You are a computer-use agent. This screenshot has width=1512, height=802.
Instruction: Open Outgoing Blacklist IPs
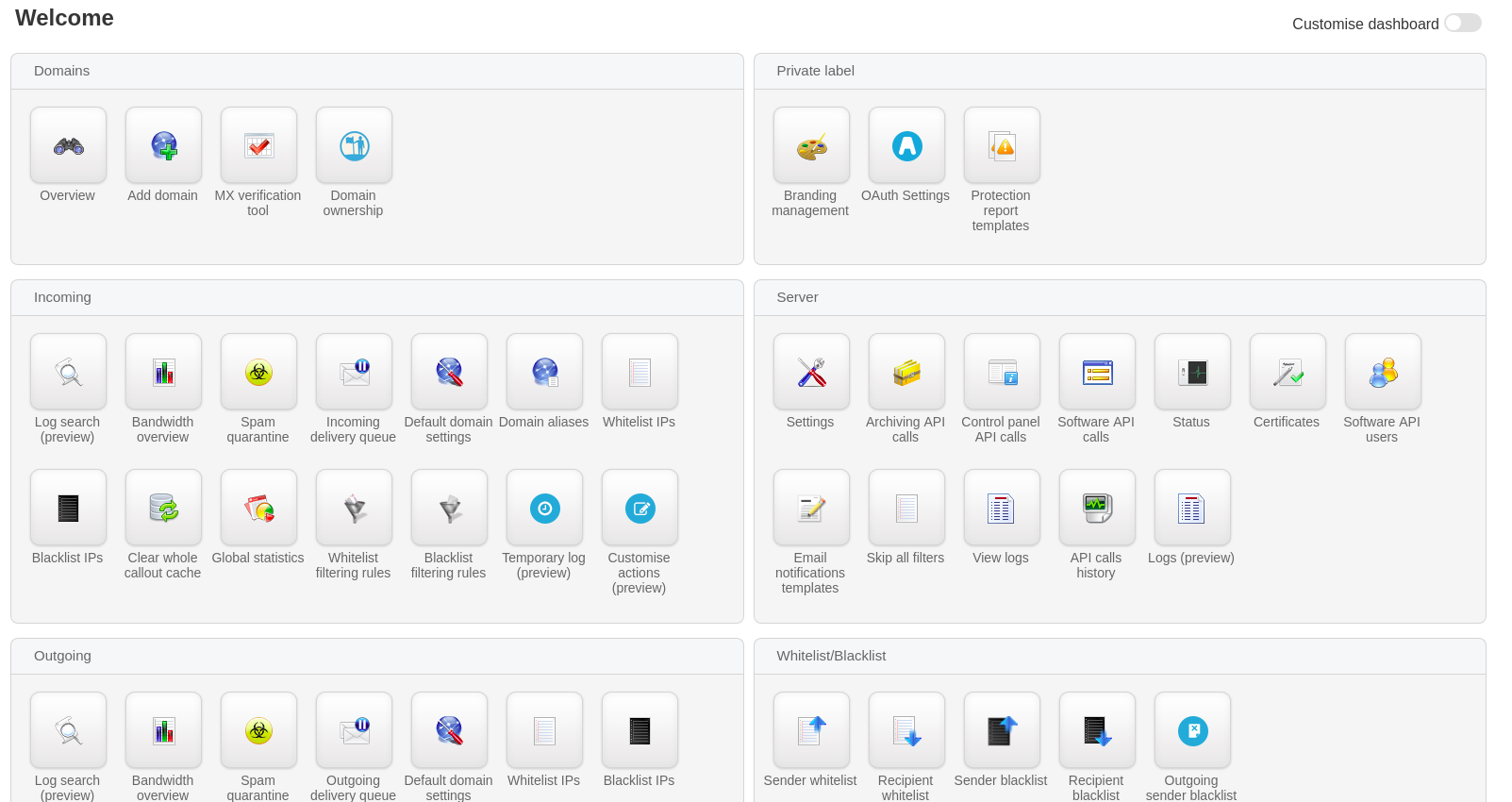pyautogui.click(x=640, y=730)
